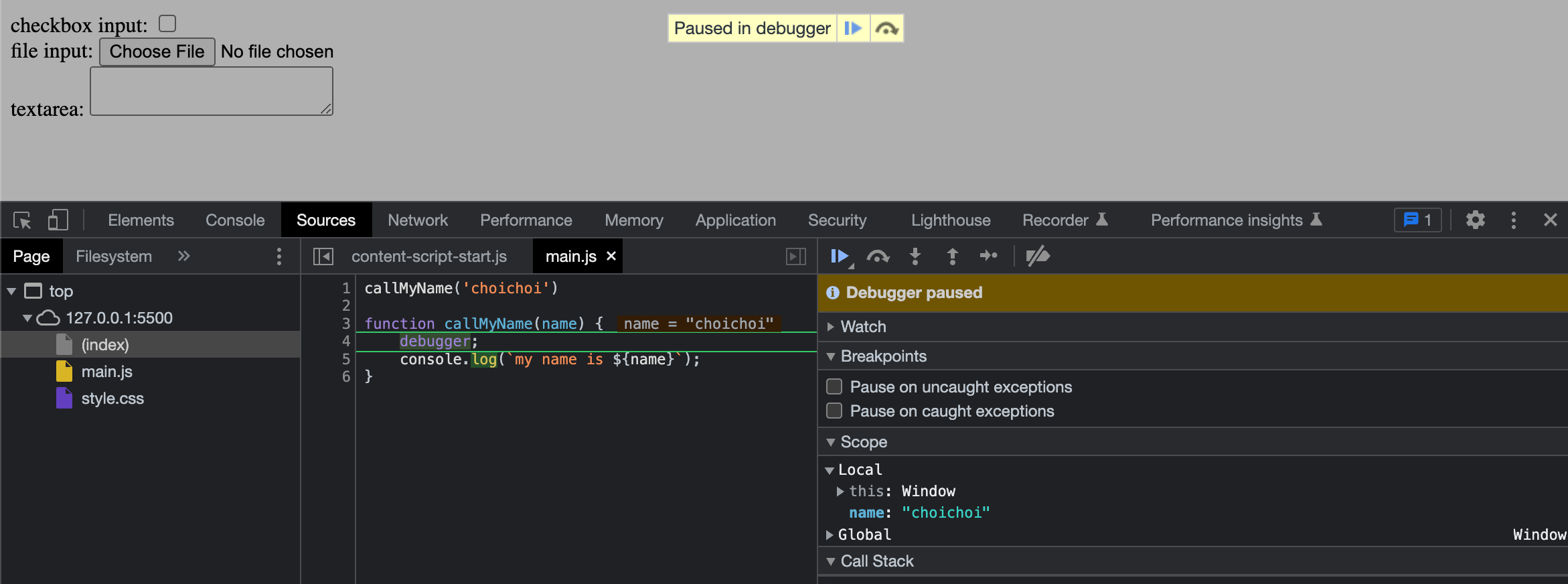Expand the this: Window object
Image resolution: width=1568 pixels, height=584 pixels.
click(840, 492)
